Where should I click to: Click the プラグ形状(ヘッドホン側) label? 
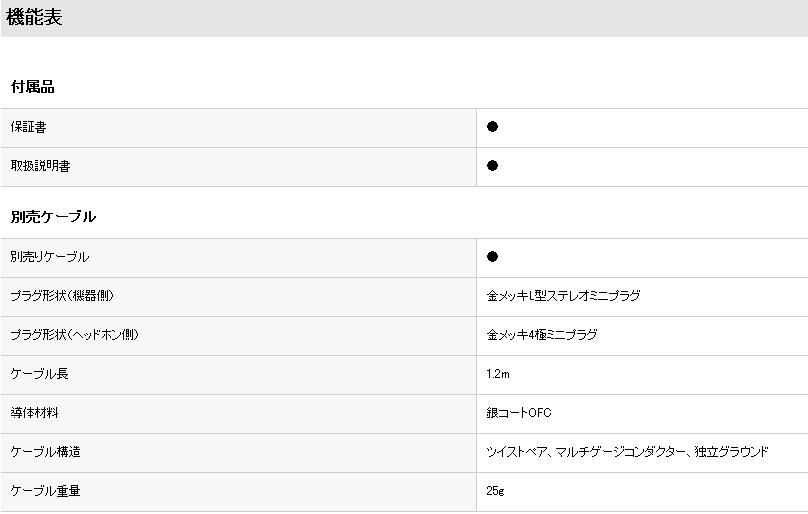coord(74,335)
